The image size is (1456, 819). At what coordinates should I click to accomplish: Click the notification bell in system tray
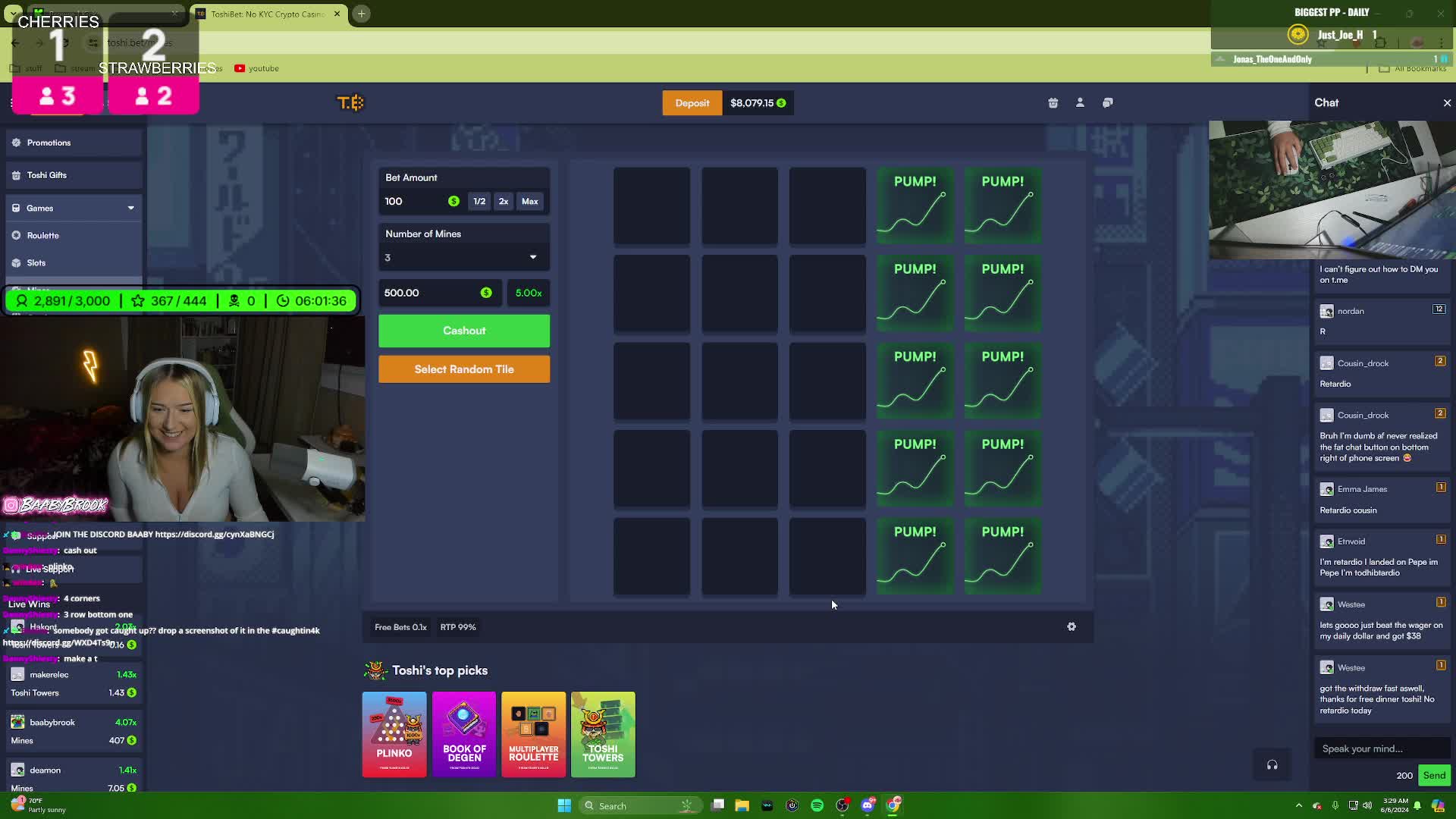point(1417,805)
